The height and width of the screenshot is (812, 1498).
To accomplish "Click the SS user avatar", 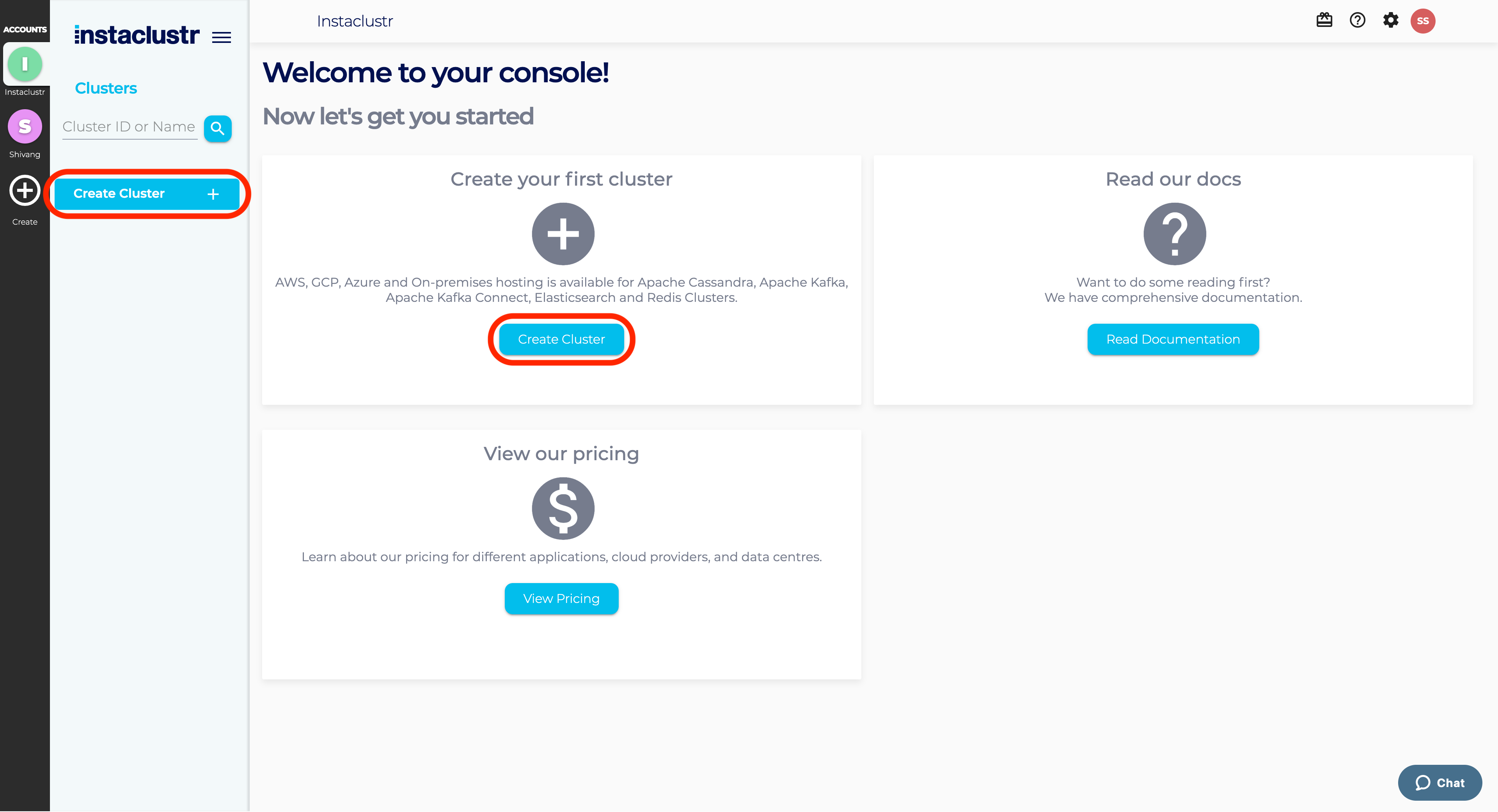I will (x=1422, y=21).
